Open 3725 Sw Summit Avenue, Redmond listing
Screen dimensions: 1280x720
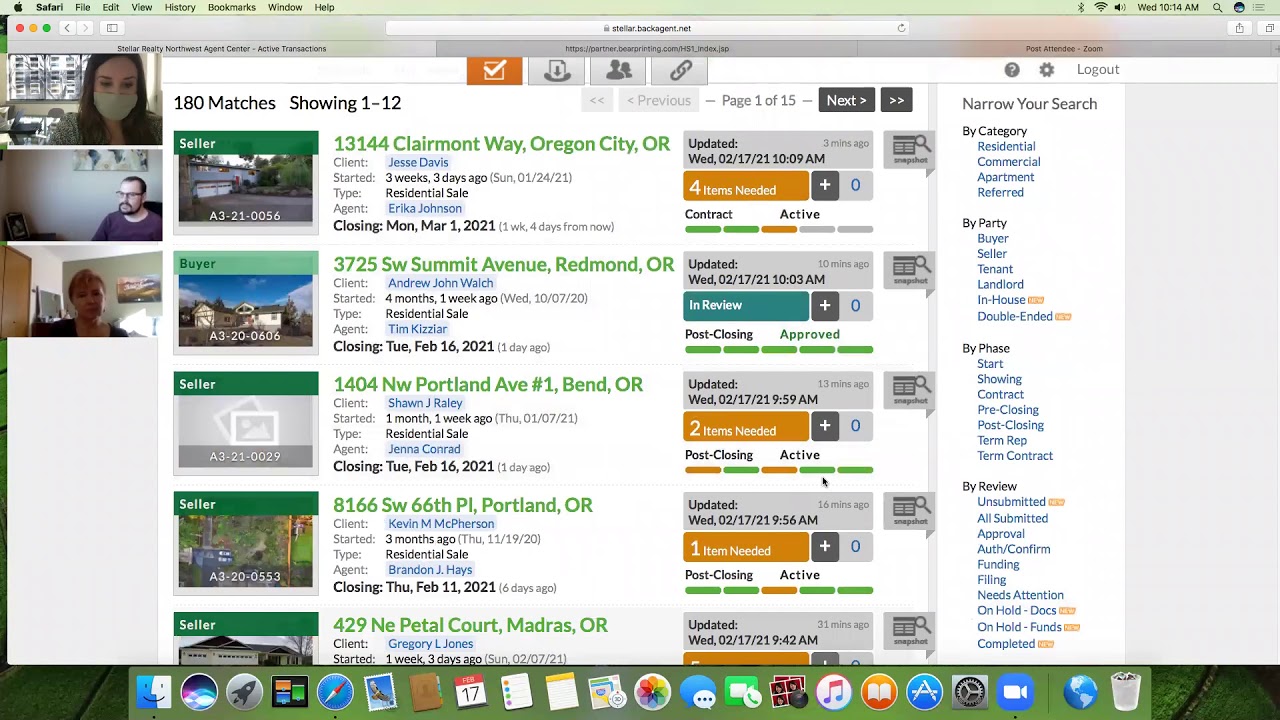pos(504,264)
